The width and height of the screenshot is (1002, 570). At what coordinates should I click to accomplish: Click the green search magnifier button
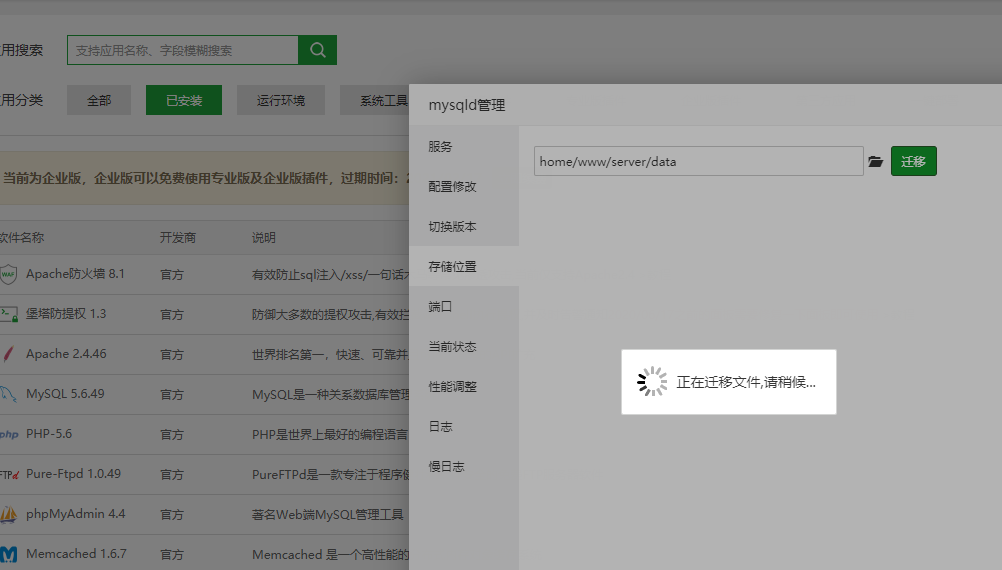(318, 50)
